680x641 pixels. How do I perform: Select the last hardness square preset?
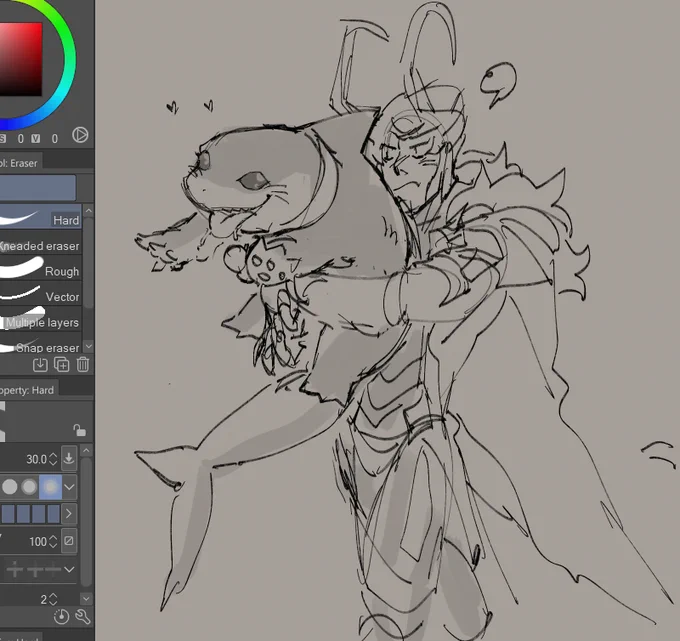tap(54, 514)
